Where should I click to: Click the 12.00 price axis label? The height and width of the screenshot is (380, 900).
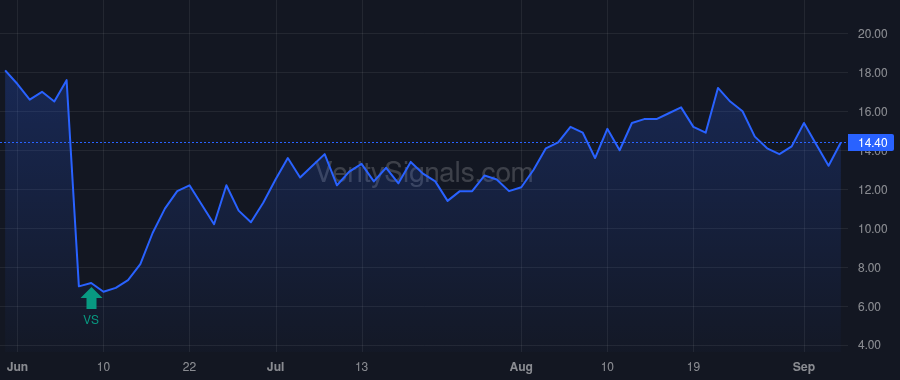pyautogui.click(x=872, y=190)
